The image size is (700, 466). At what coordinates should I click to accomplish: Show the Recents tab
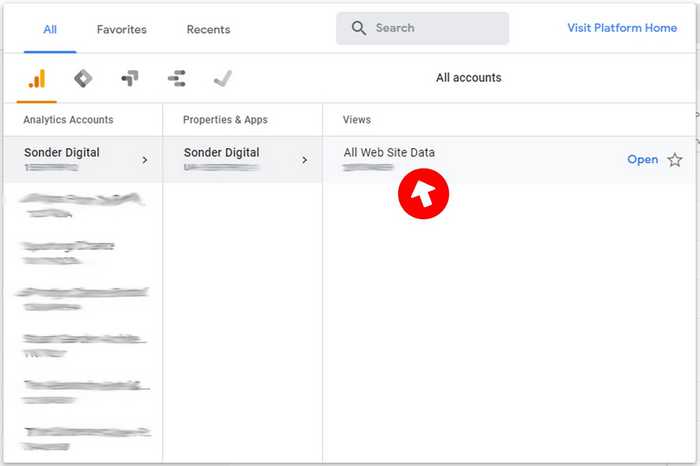208,29
